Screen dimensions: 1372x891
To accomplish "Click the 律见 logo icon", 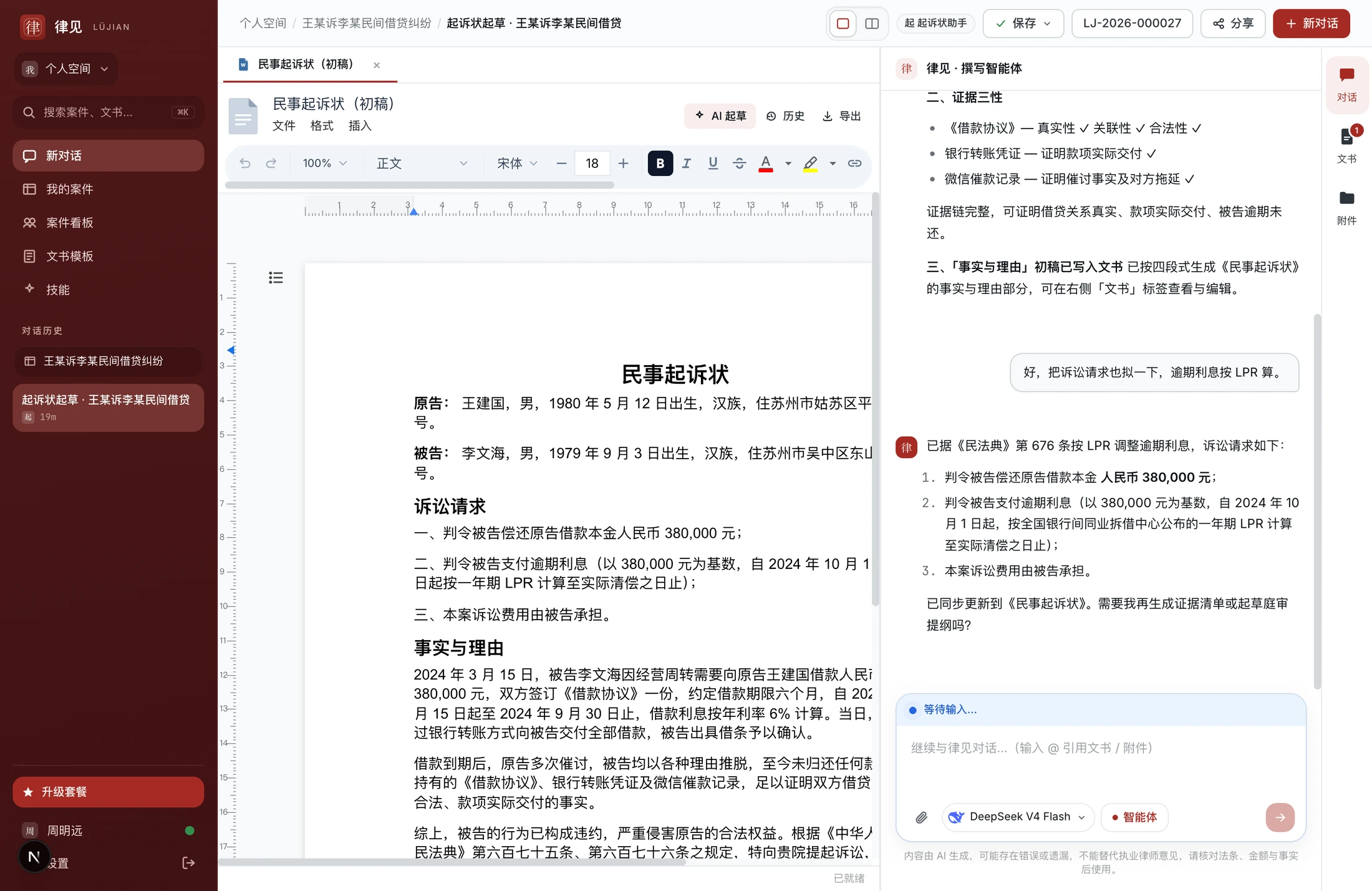I will click(x=32, y=27).
